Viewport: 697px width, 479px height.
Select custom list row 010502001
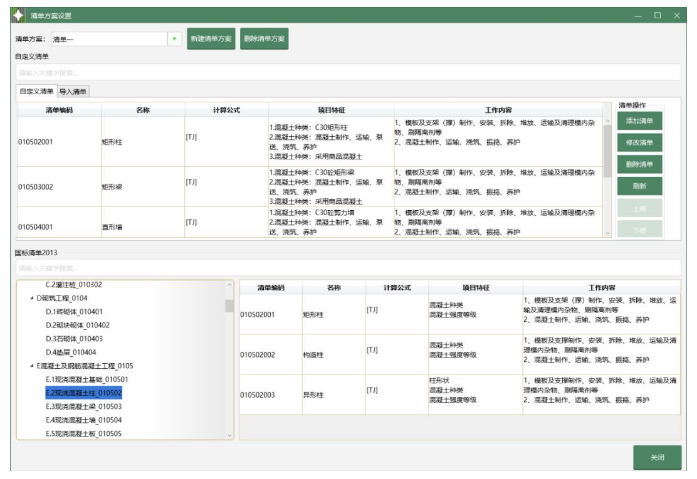(x=310, y=142)
